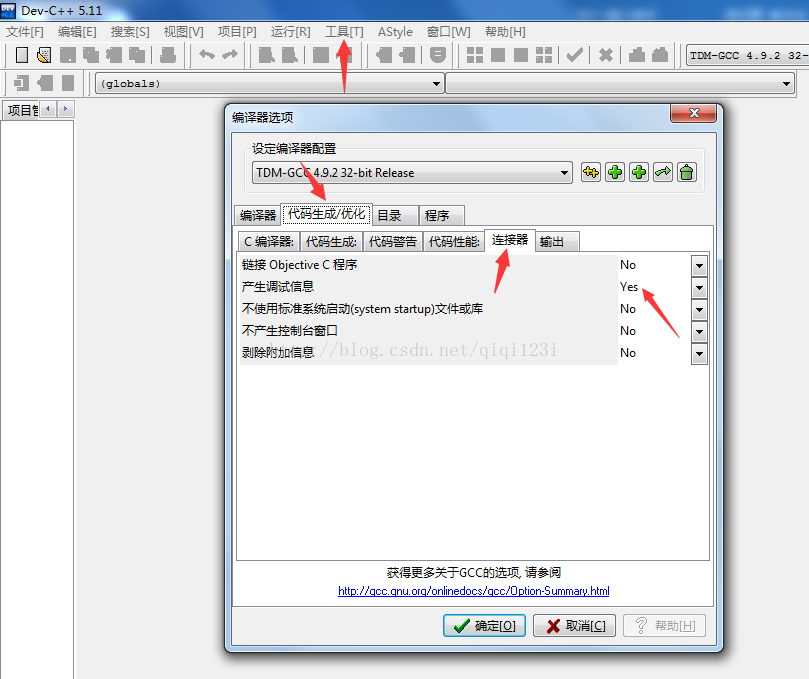Select the 代码警告 sub-tab
809x679 pixels.
coord(393,241)
